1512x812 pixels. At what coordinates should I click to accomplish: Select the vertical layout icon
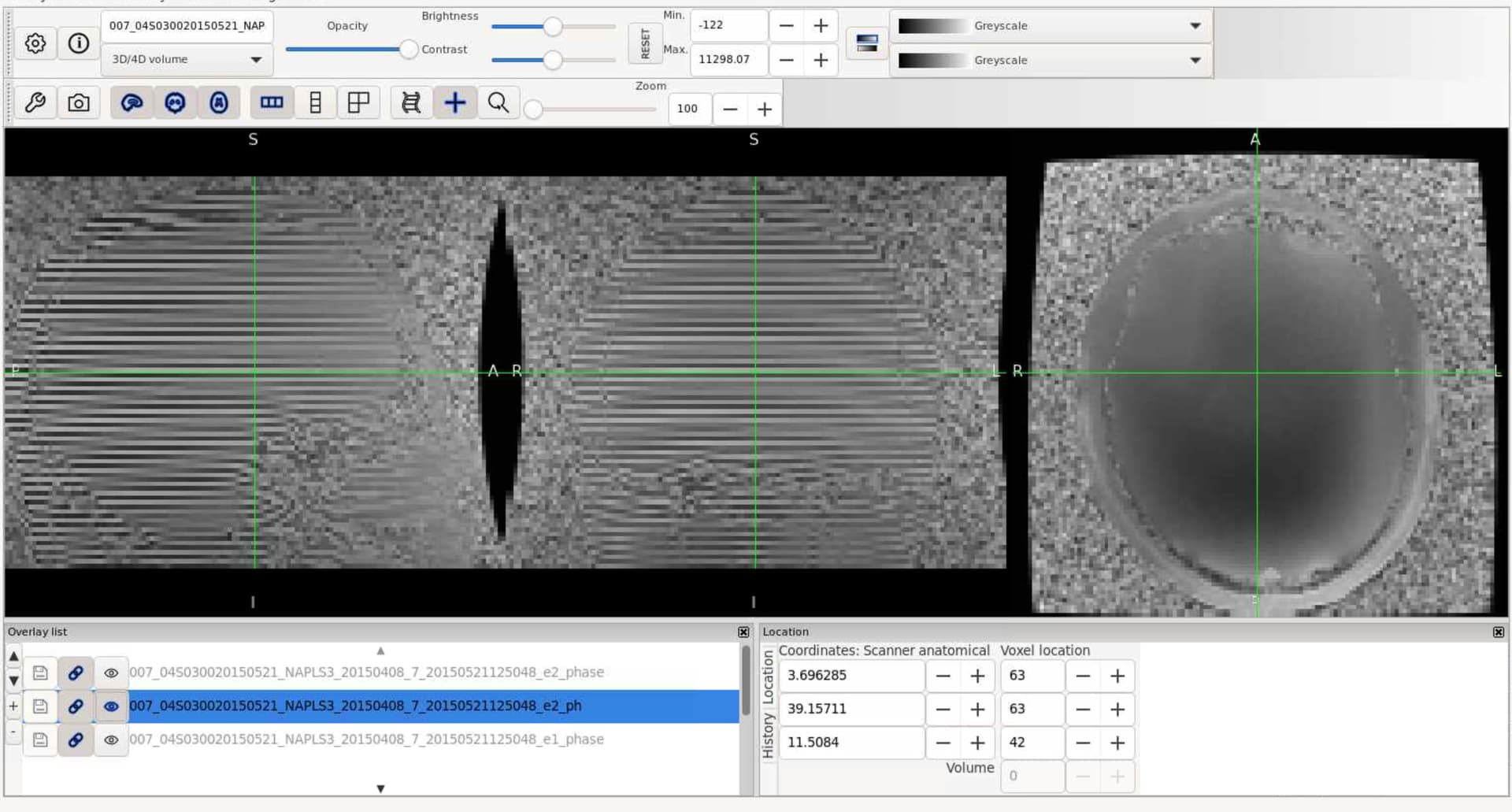[x=315, y=103]
